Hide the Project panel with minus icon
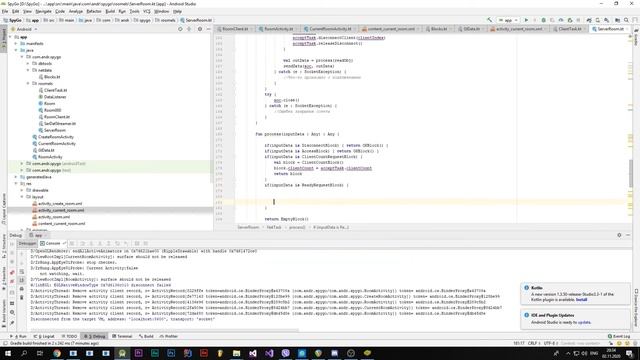This screenshot has width=640, height=360. point(208,29)
